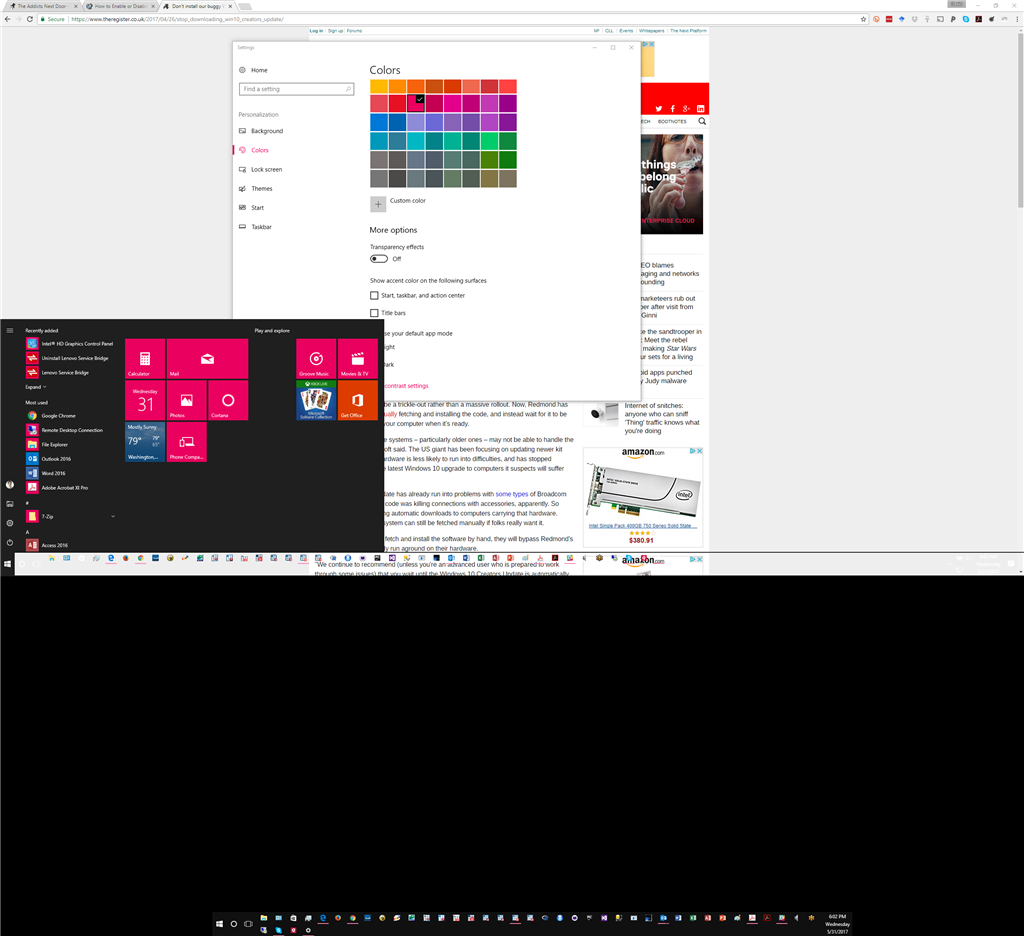Click the 'Find a setting' search box
1024x936 pixels.
296,89
